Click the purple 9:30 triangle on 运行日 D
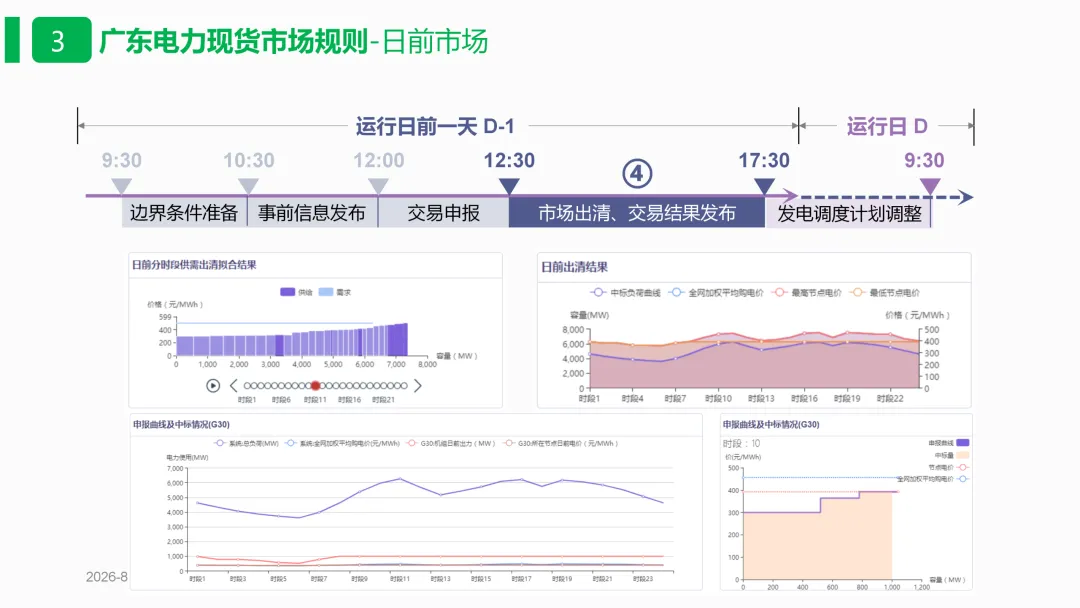 click(930, 186)
